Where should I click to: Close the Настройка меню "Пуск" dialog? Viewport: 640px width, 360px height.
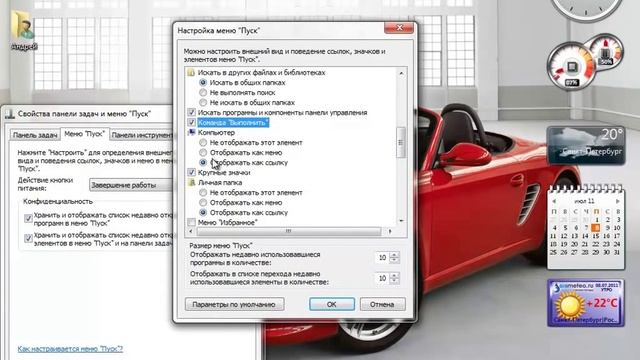pyautogui.click(x=399, y=28)
